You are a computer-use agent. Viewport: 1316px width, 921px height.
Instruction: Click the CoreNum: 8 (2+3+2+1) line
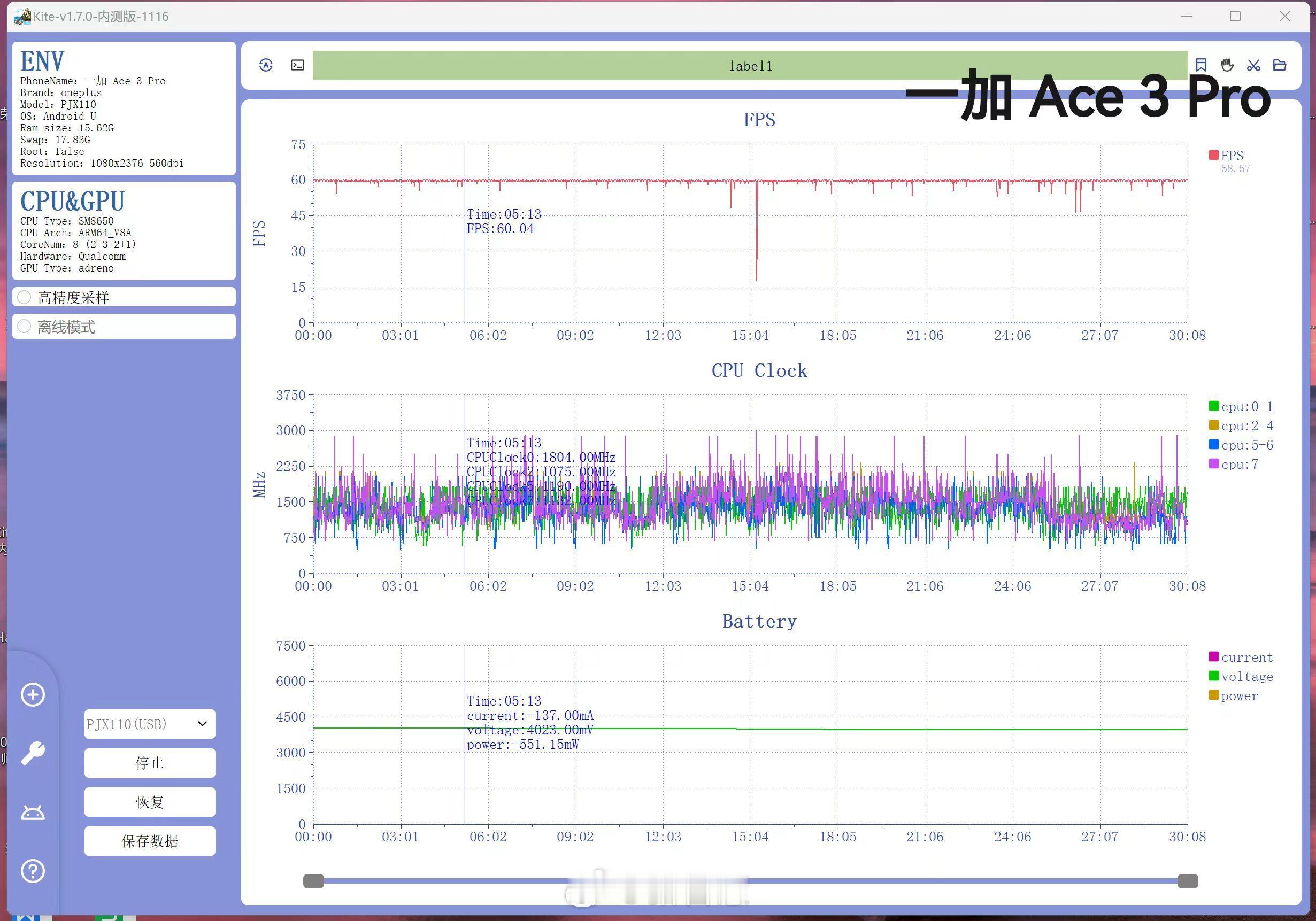pos(78,244)
